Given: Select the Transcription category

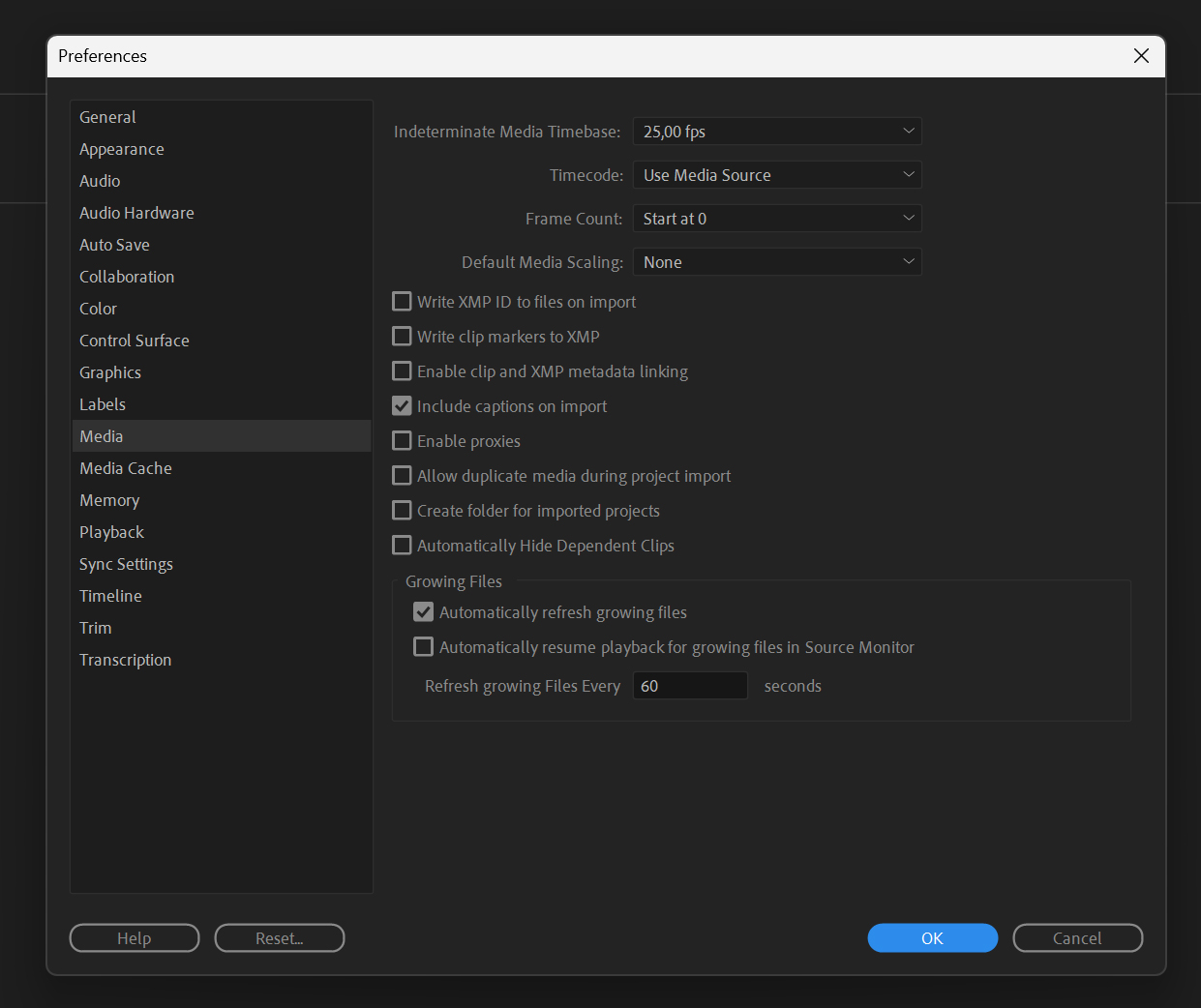Looking at the screenshot, I should click(126, 659).
